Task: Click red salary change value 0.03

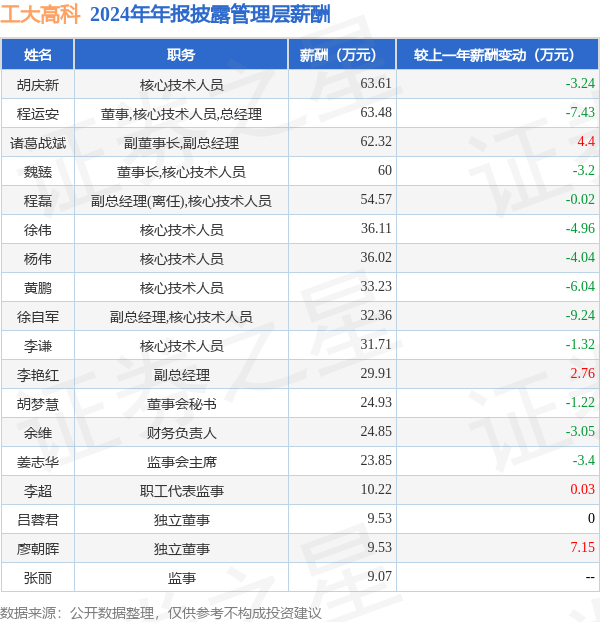Action: pyautogui.click(x=582, y=489)
